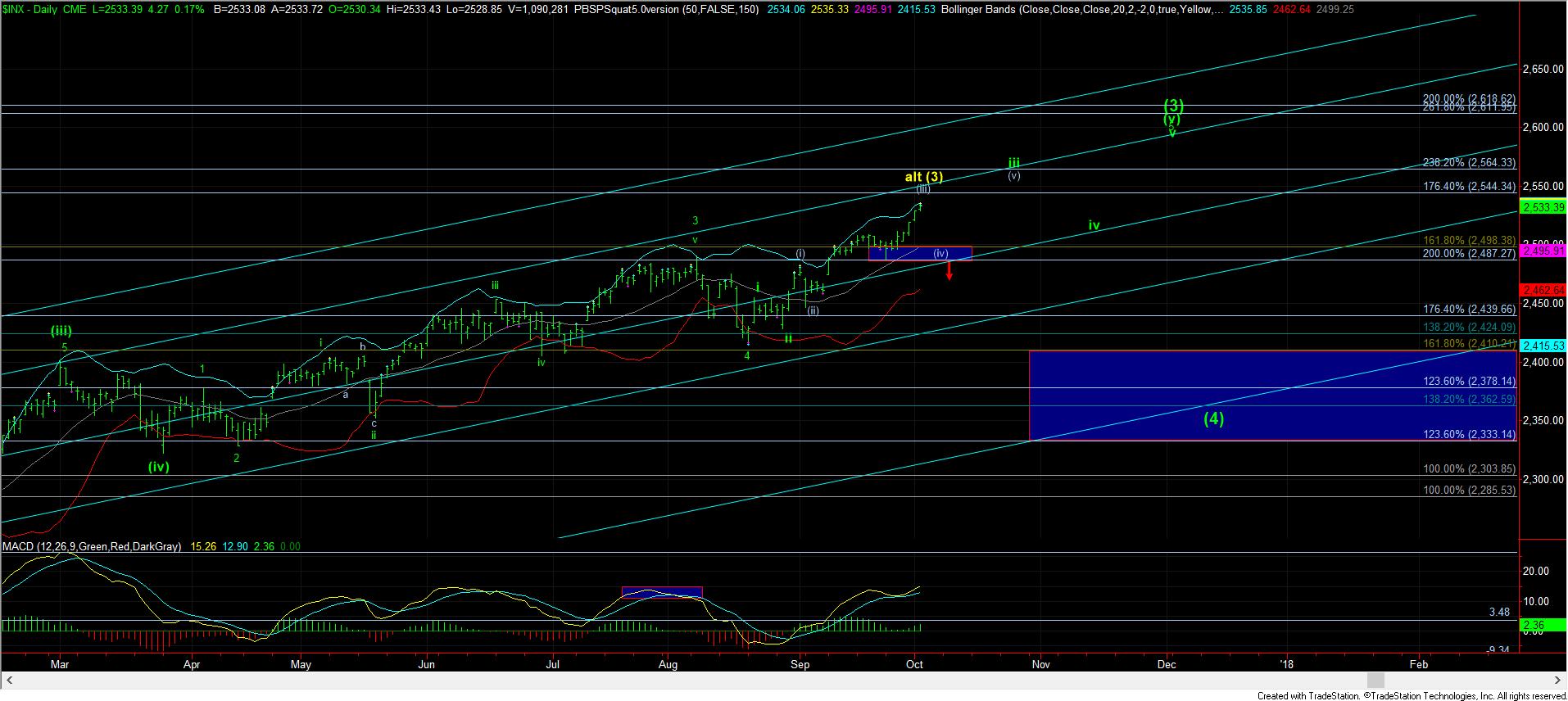Click the 2,650.00 price axis label
The width and height of the screenshot is (1568, 701).
pos(1543,69)
